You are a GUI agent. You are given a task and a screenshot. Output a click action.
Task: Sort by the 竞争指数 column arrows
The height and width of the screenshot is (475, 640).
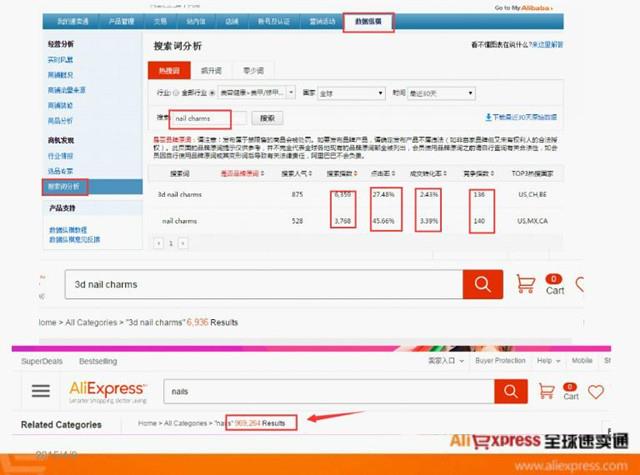(492, 173)
